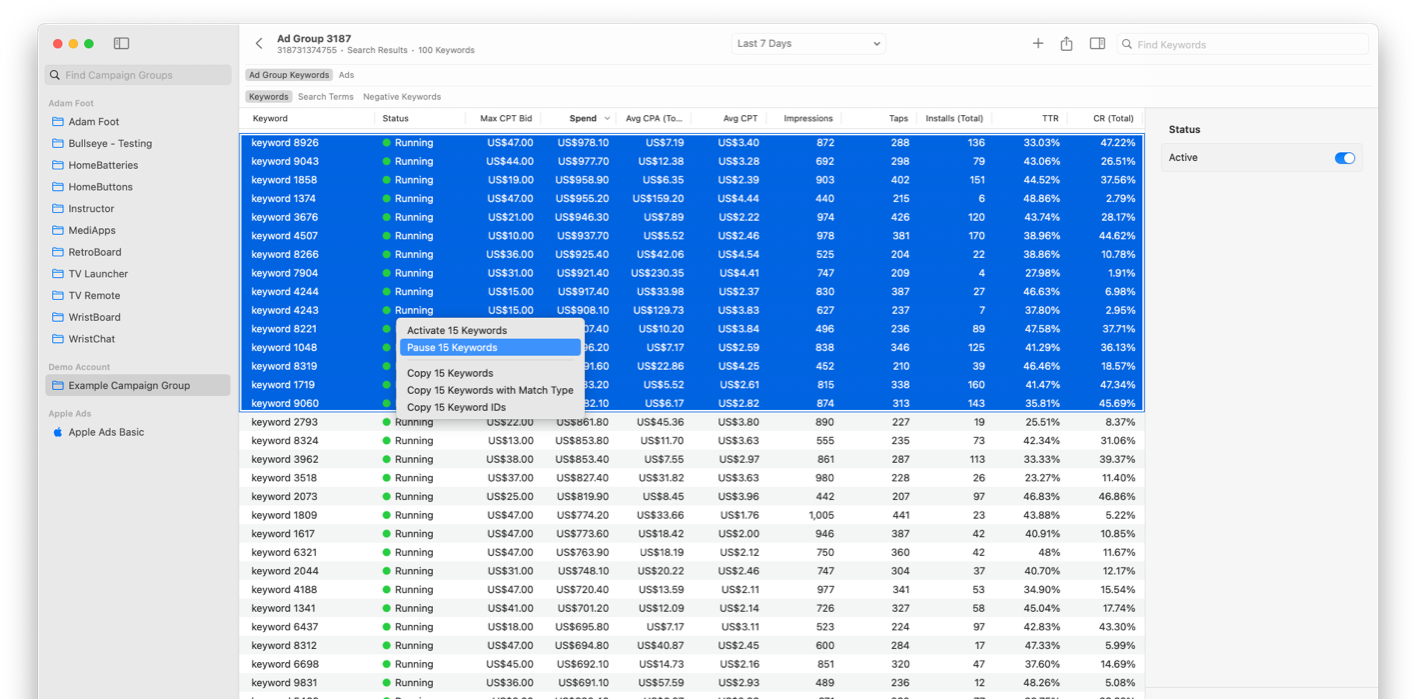Screen dimensions: 1416x699
Task: Choose Copy 15 Keywords with Match Type
Action: coord(490,391)
